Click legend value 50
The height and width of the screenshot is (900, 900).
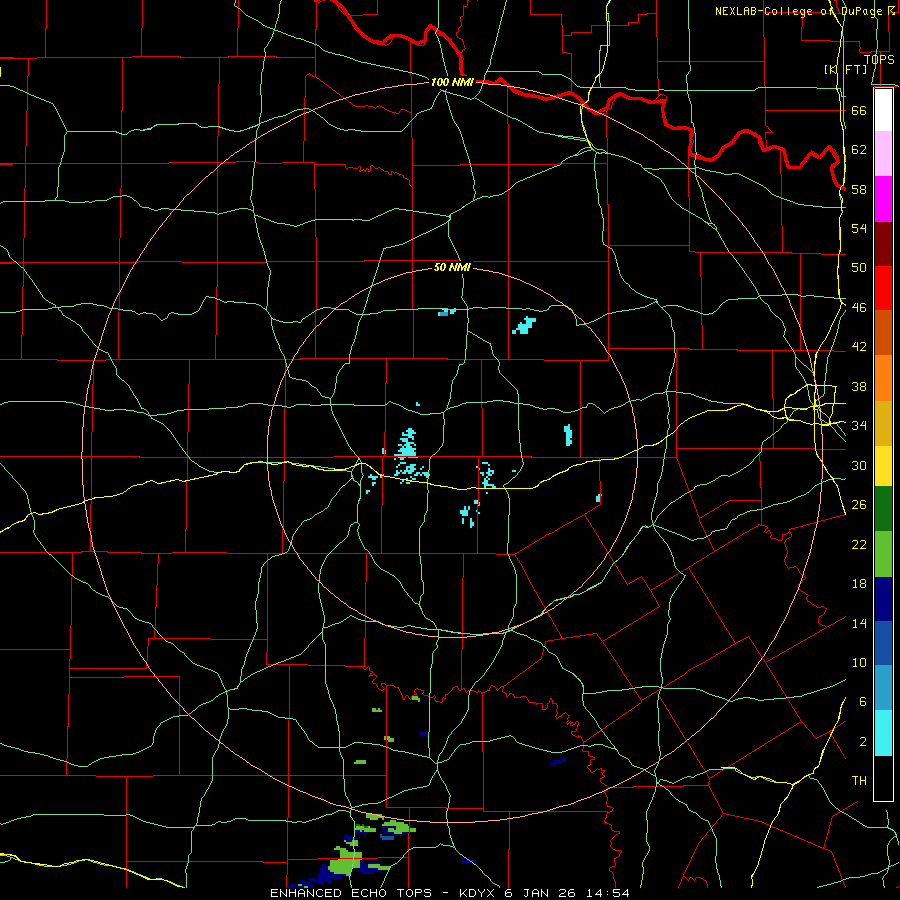[859, 267]
